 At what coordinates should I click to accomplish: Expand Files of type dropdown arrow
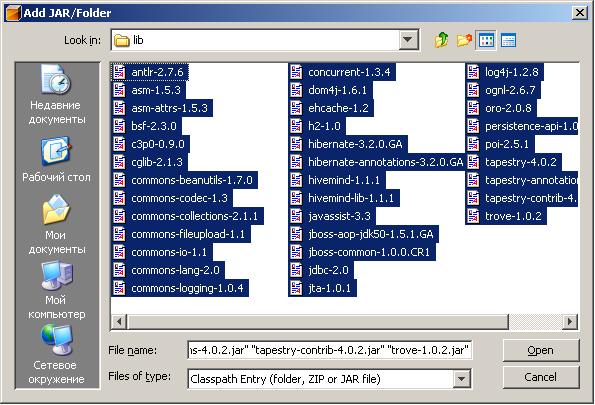point(461,378)
